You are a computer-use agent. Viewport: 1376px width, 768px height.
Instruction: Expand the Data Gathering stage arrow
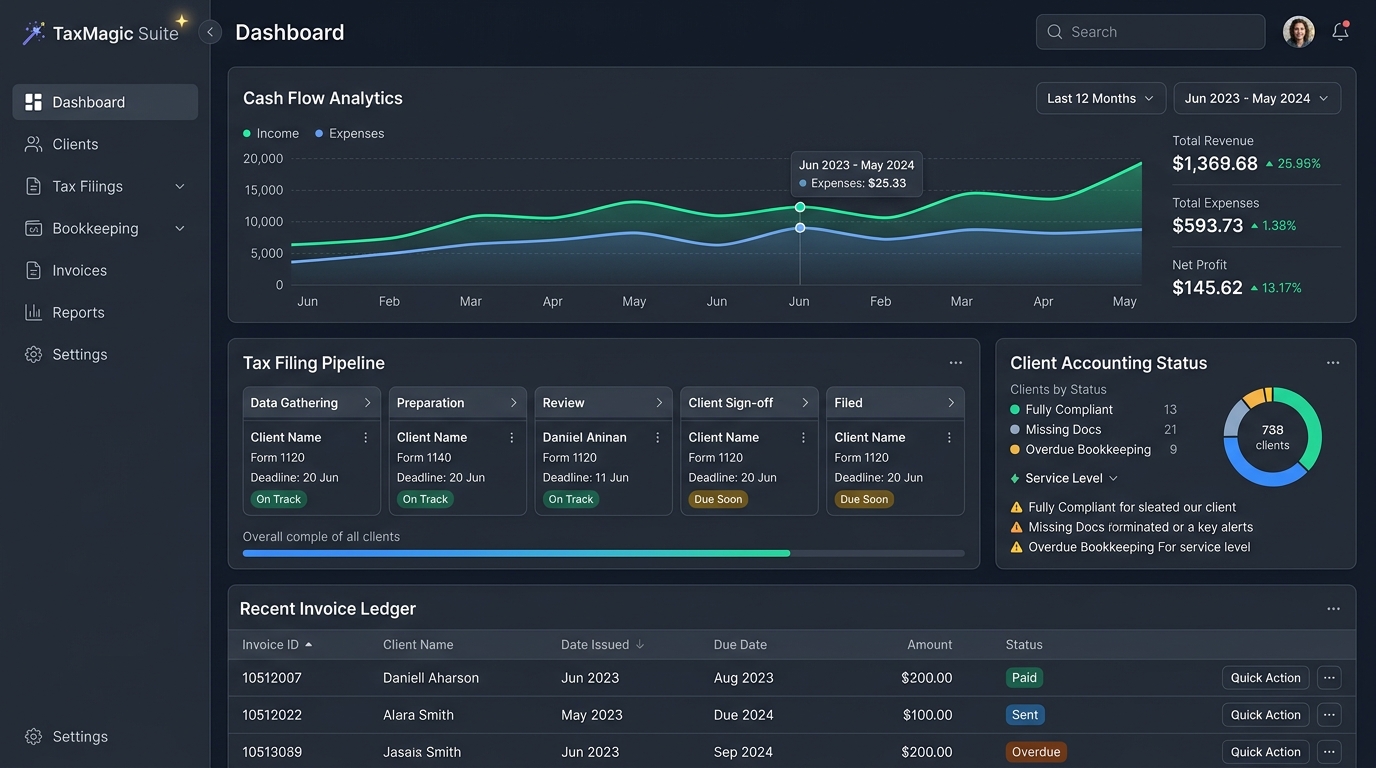click(x=367, y=403)
